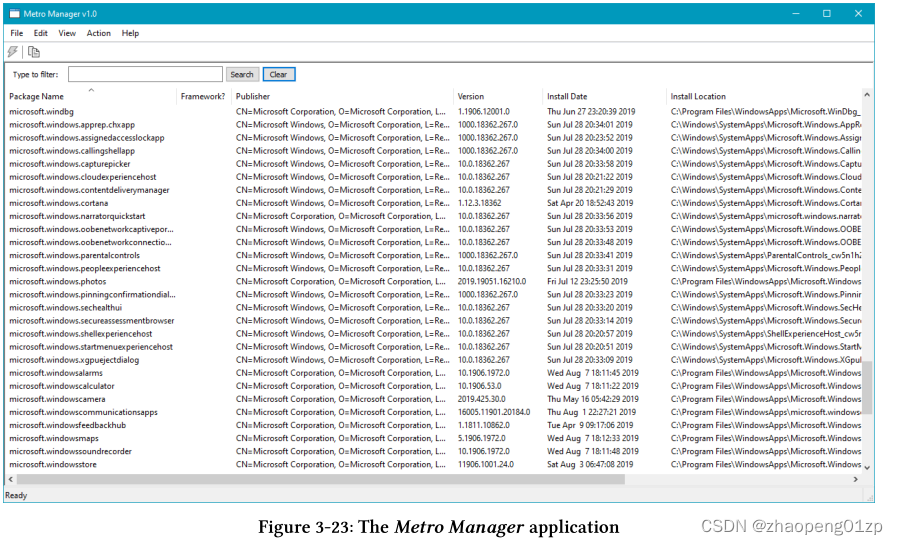Viewport: 898px width, 545px height.
Task: Select the microsoft.windows.photos row
Action: pyautogui.click(x=434, y=282)
